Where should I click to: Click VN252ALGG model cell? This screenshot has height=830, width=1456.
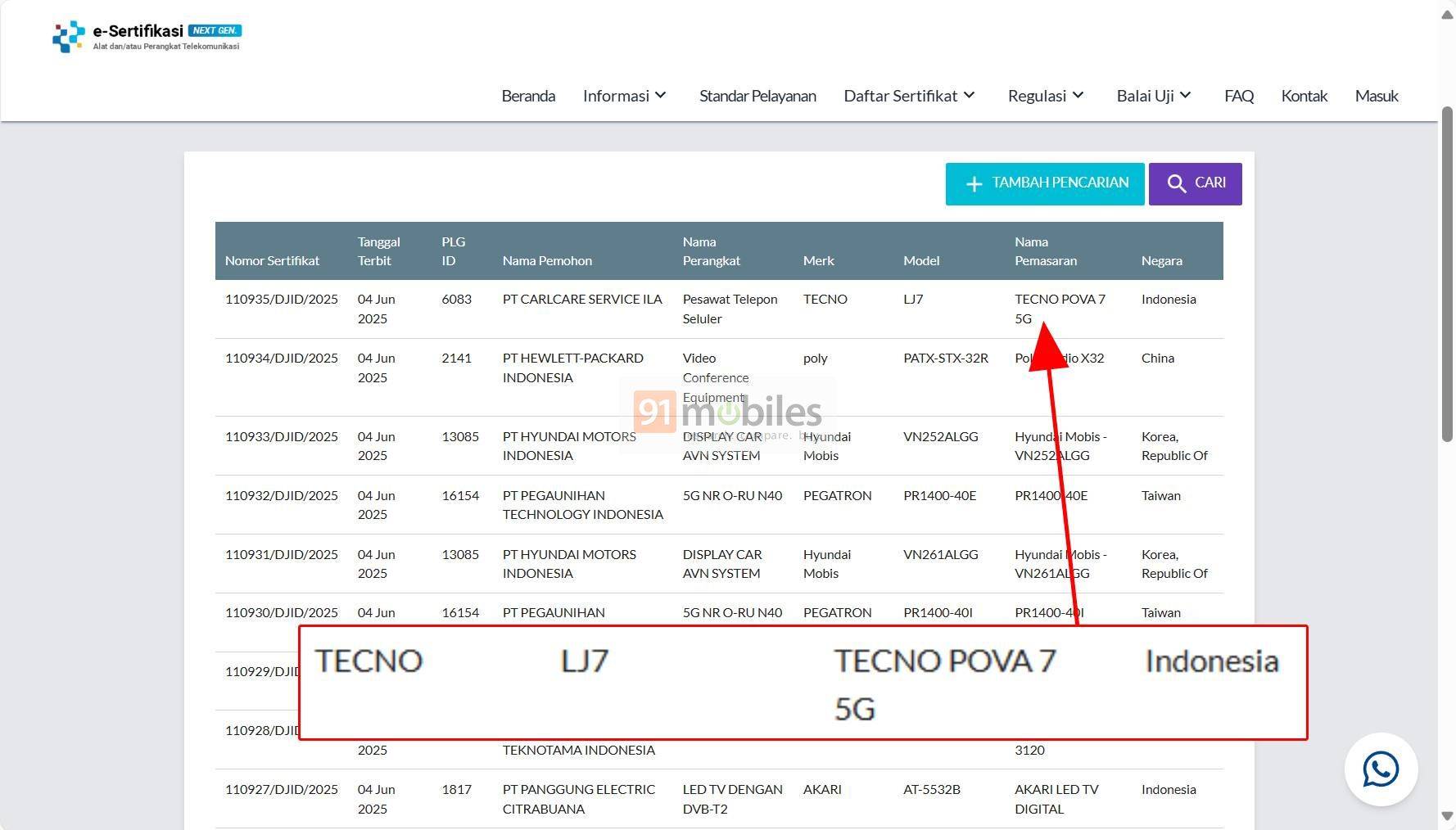pyautogui.click(x=941, y=436)
